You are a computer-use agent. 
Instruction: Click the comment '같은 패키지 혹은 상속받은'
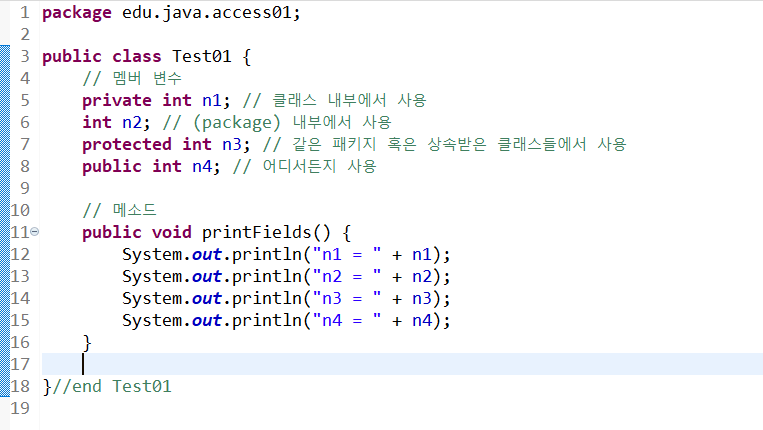389,144
